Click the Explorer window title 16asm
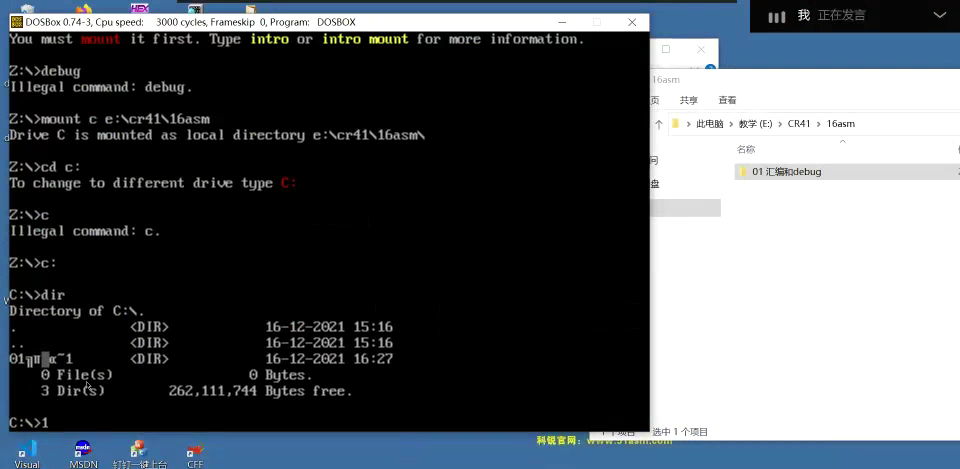This screenshot has width=960, height=469. pyautogui.click(x=666, y=80)
